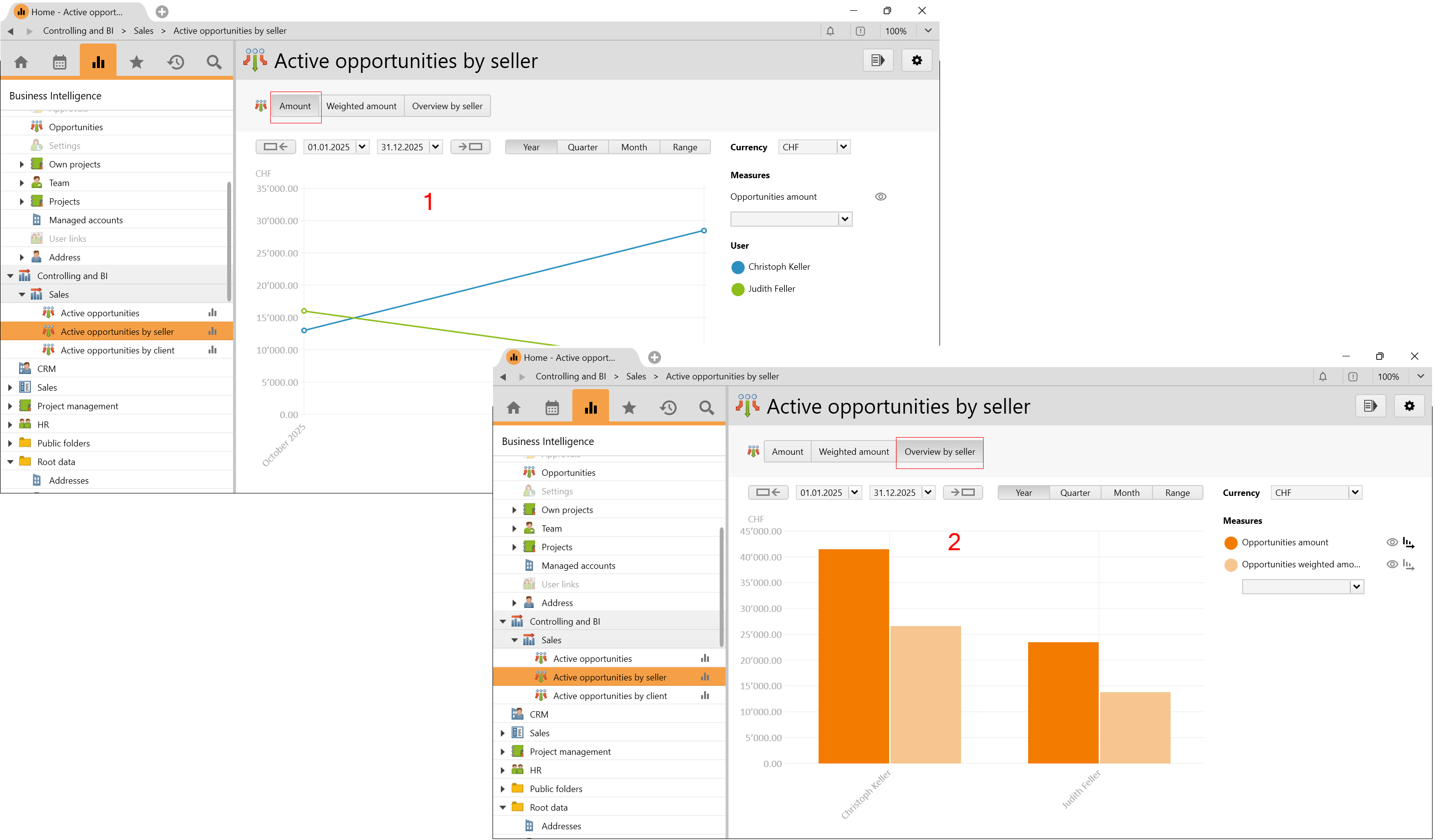1435x840 pixels.
Task: Open Currency CHF dropdown in window 1
Action: click(844, 147)
